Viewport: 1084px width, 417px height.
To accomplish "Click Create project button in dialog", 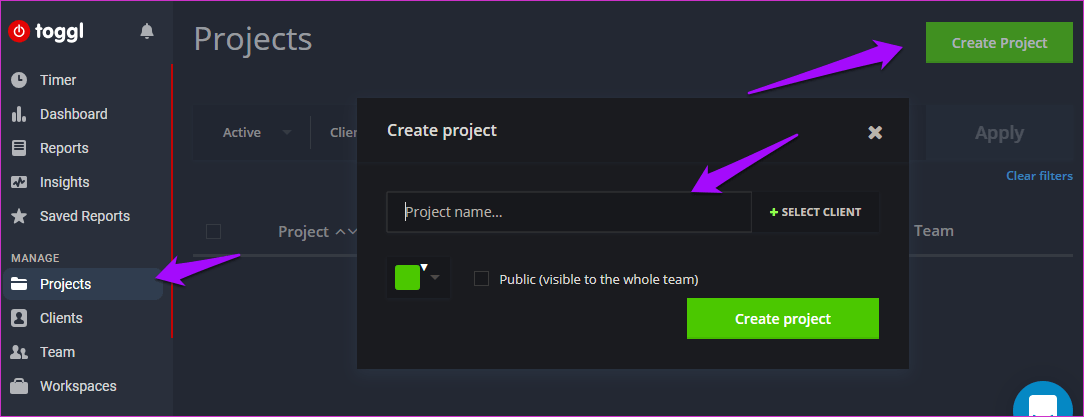I will click(783, 319).
